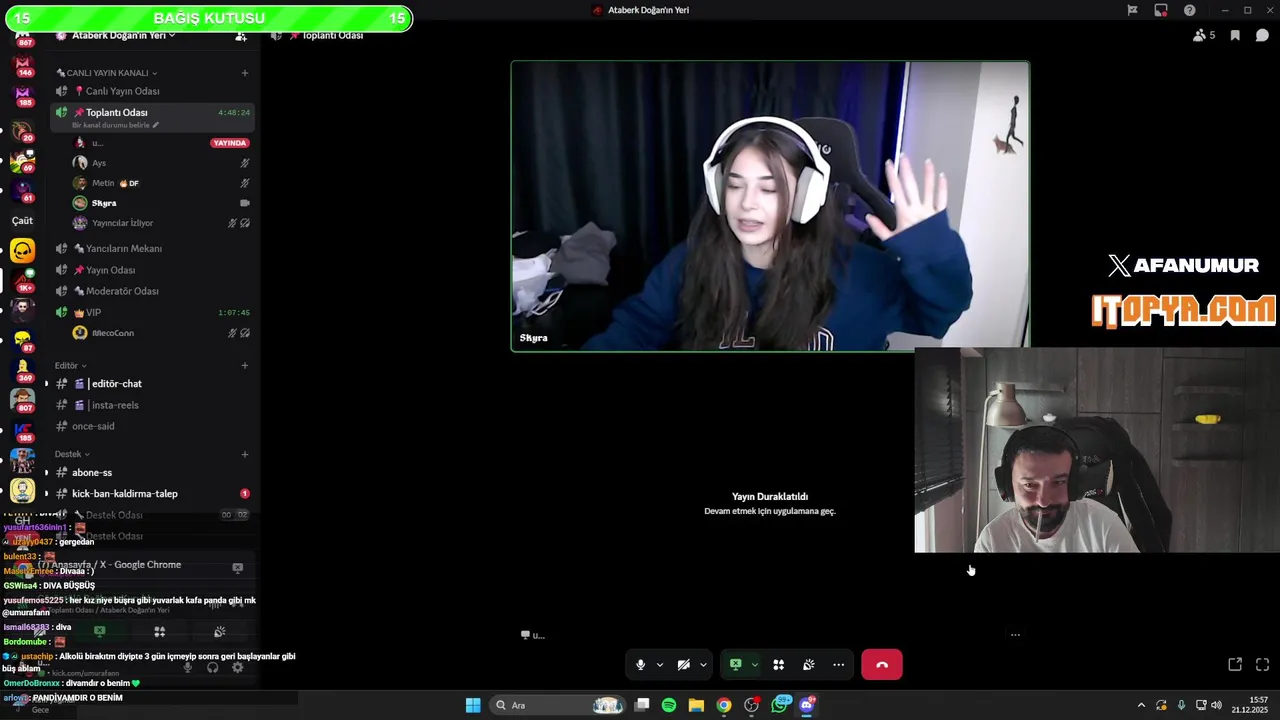Open the insta-reels text channel
The image size is (1280, 720).
[152, 405]
